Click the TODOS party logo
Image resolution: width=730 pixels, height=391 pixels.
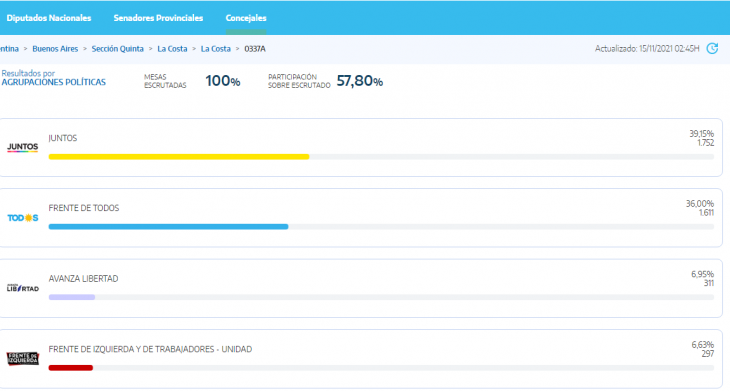[x=22, y=218]
